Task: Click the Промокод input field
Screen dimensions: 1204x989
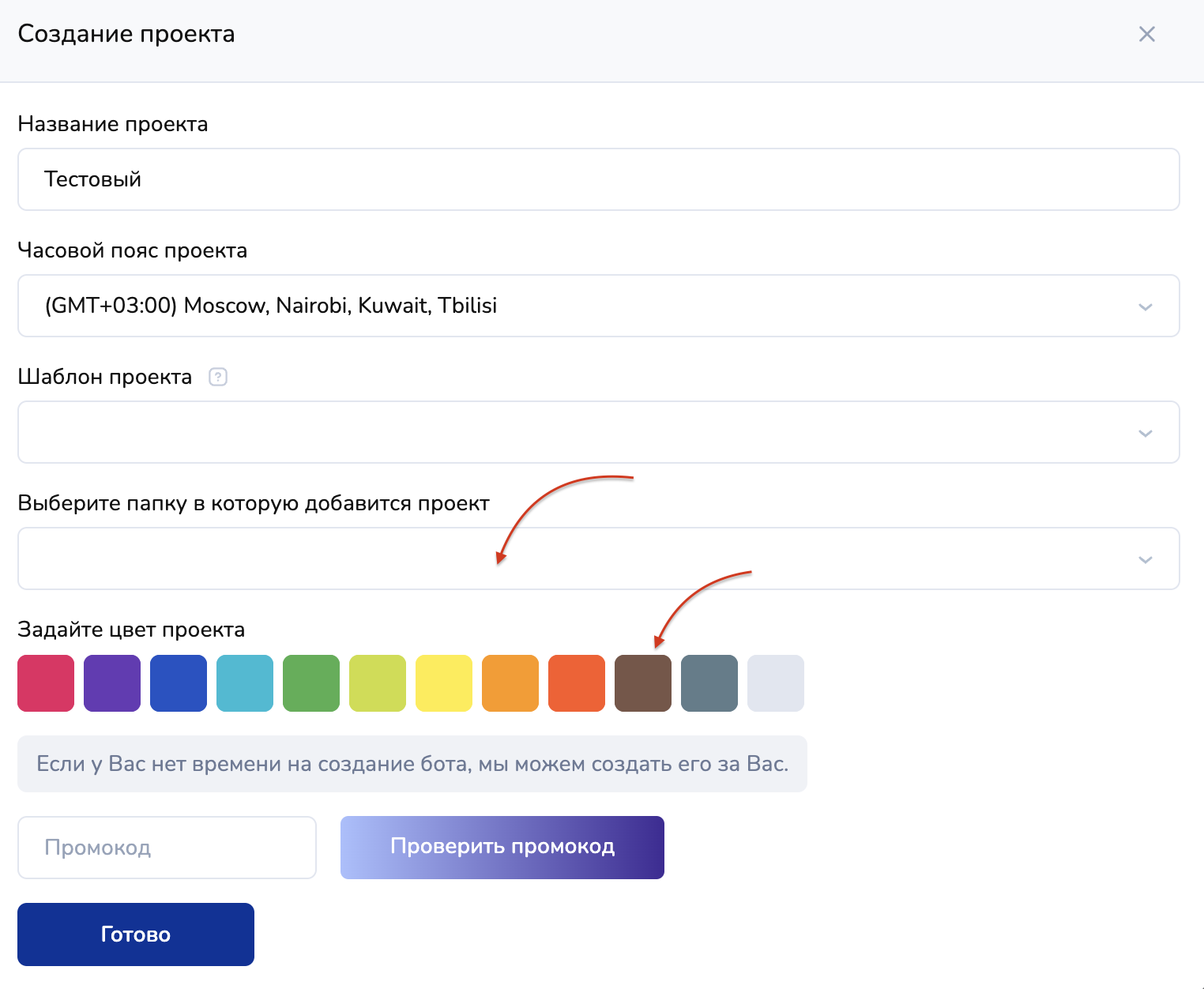Action: [x=167, y=848]
